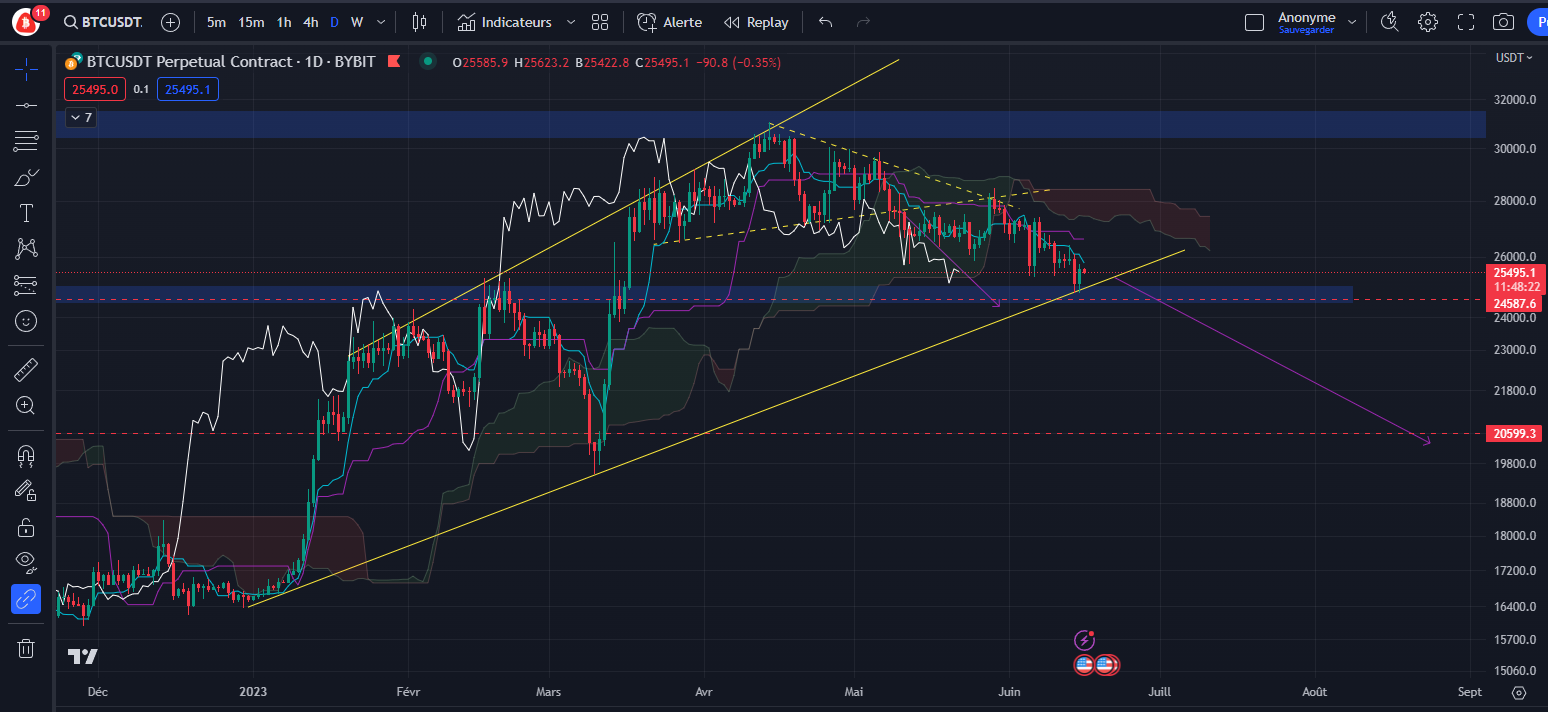Image resolution: width=1548 pixels, height=712 pixels.
Task: Start the Replay mode
Action: pos(756,21)
